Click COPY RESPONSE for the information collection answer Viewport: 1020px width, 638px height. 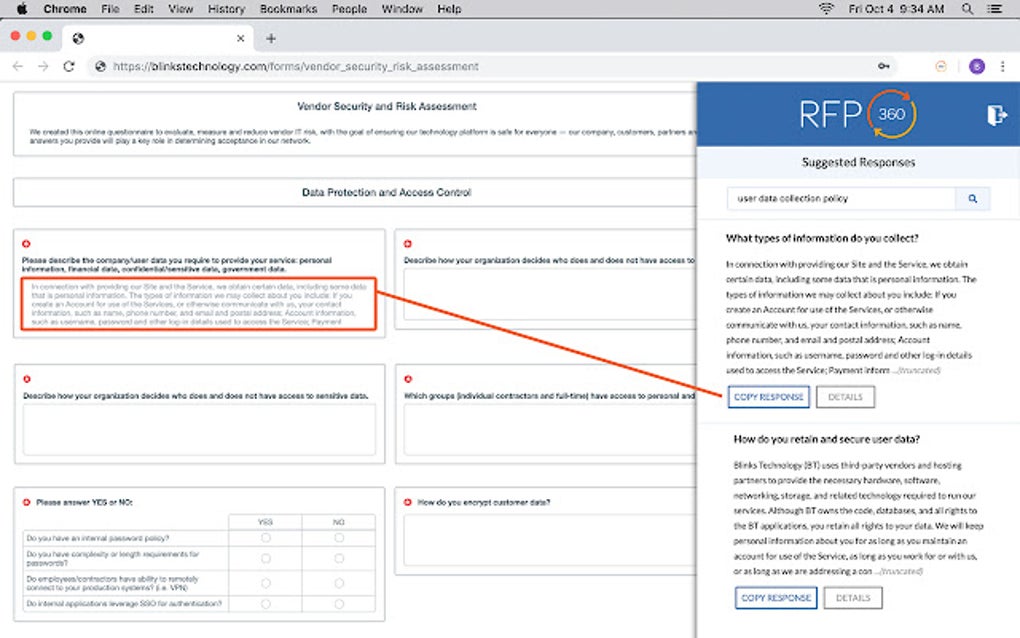coord(768,396)
